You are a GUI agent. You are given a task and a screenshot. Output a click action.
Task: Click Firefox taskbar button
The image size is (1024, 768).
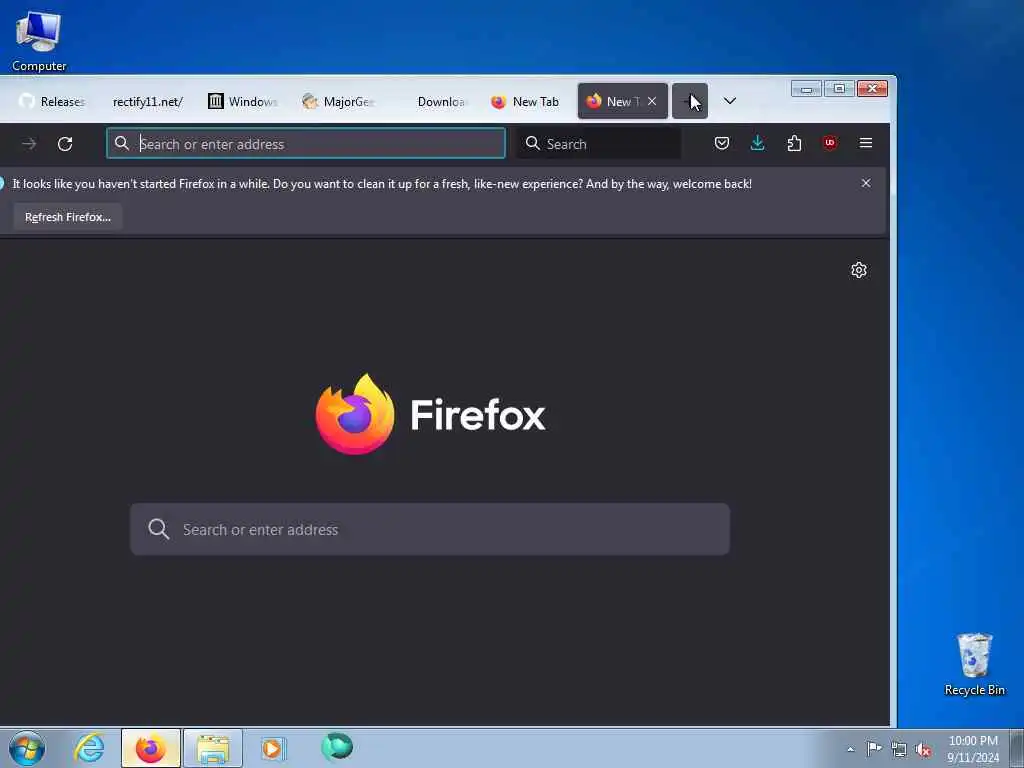[x=150, y=748]
